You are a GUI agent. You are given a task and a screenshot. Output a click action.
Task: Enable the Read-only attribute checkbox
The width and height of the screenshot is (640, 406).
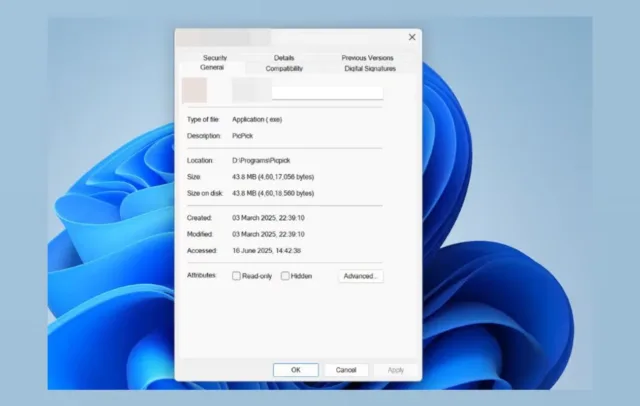(236, 276)
